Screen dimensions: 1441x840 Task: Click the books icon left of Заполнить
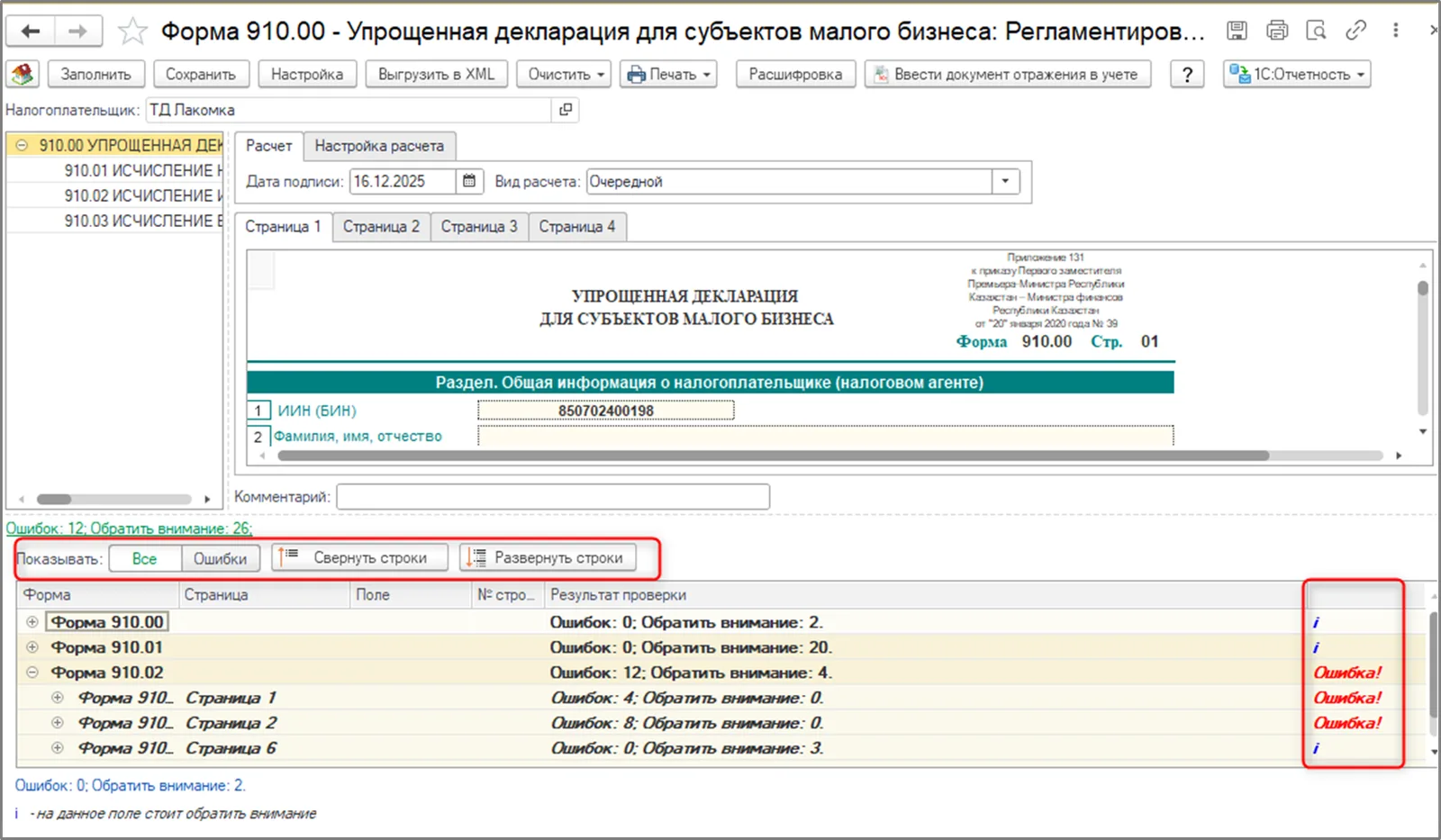(x=23, y=74)
